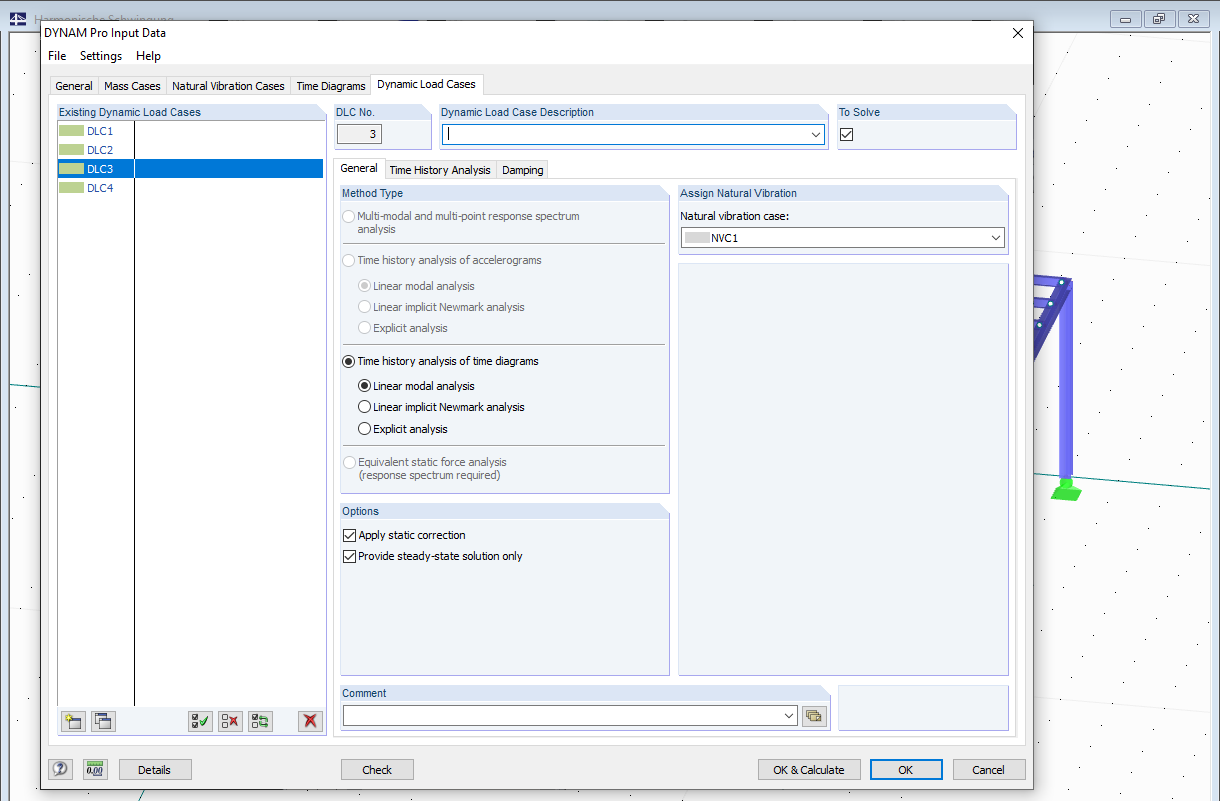Open the help question mark icon
1220x801 pixels.
[61, 769]
